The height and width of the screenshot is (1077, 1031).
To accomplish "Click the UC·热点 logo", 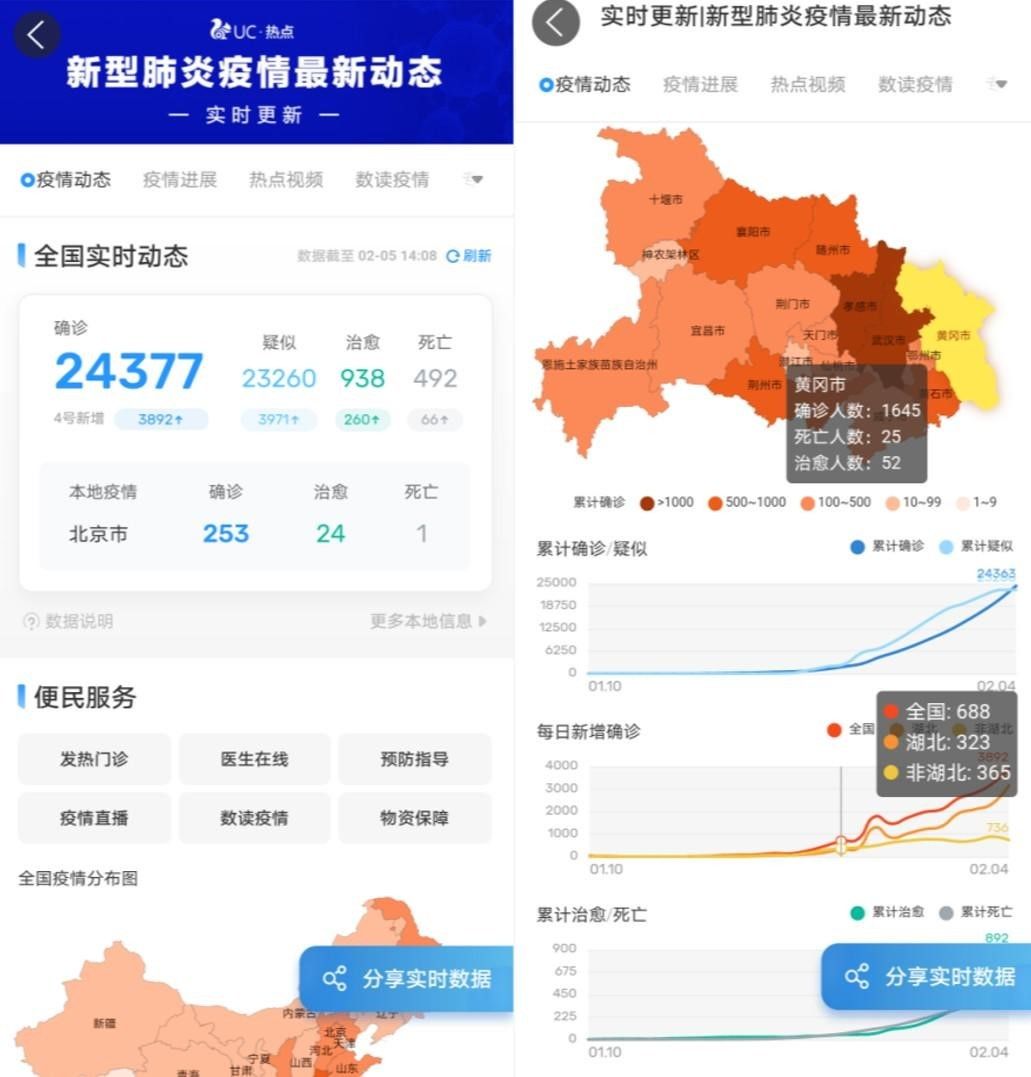I will click(249, 30).
